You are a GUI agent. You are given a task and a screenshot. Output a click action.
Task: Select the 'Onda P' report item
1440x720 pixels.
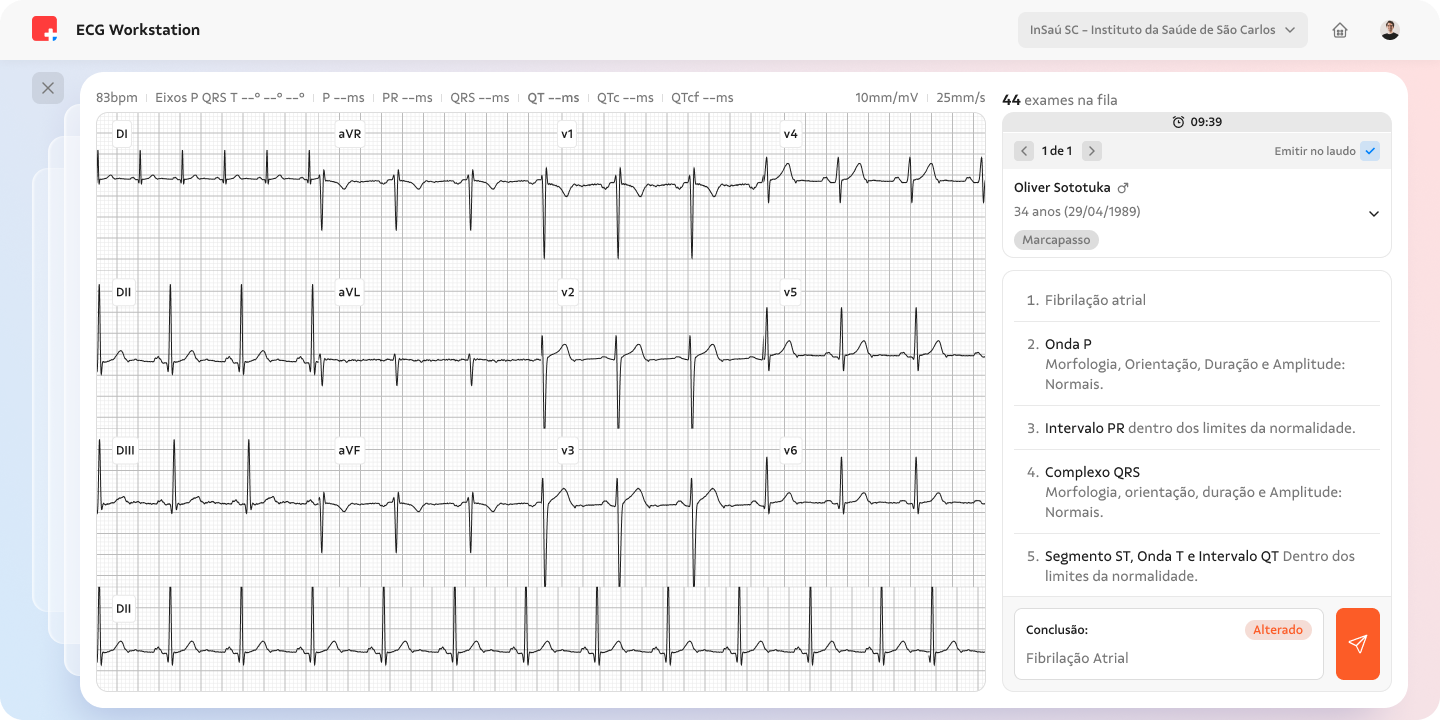tap(1067, 344)
